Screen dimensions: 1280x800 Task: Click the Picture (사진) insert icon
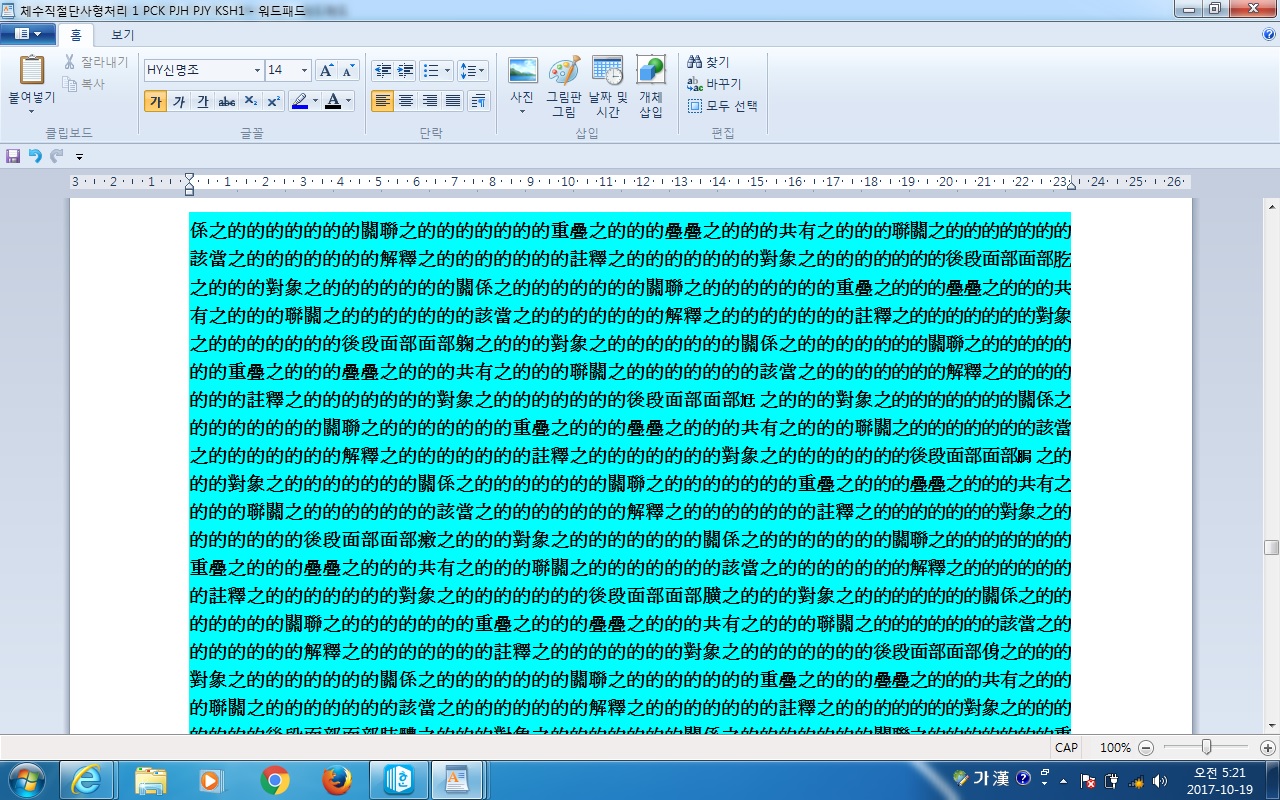(522, 72)
